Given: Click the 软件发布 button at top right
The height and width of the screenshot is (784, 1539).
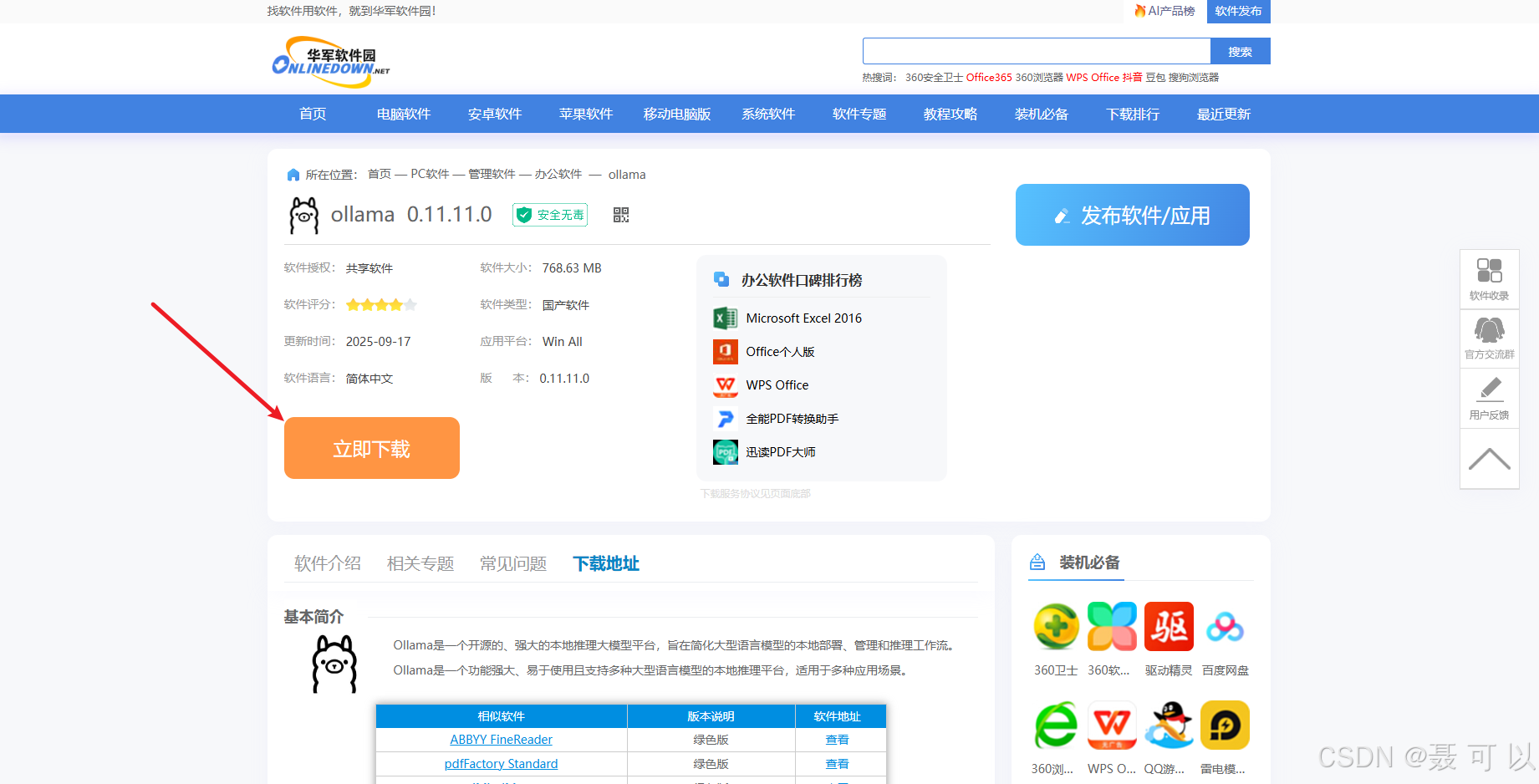Looking at the screenshot, I should point(1238,11).
